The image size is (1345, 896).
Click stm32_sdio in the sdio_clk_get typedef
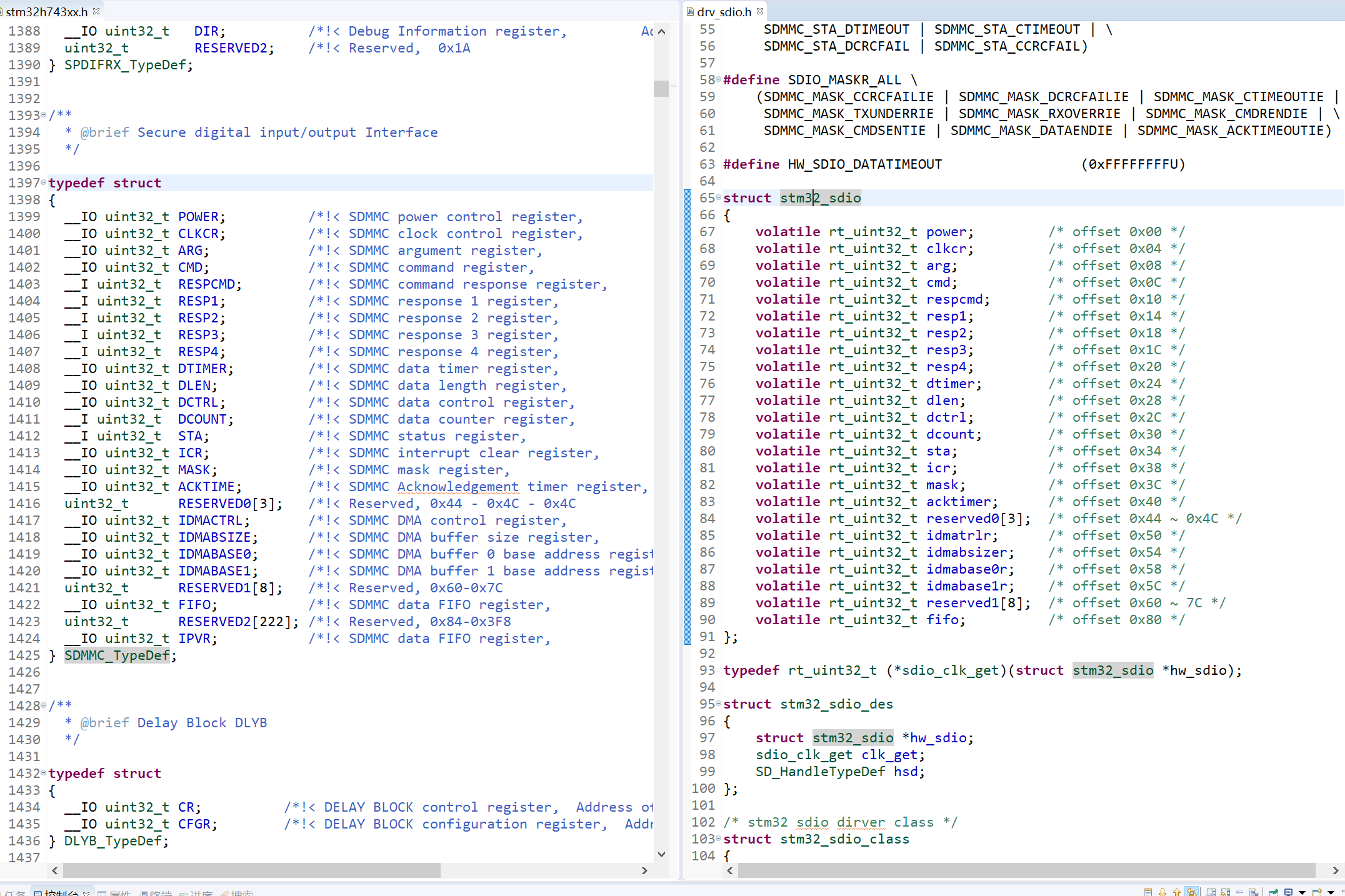1112,670
